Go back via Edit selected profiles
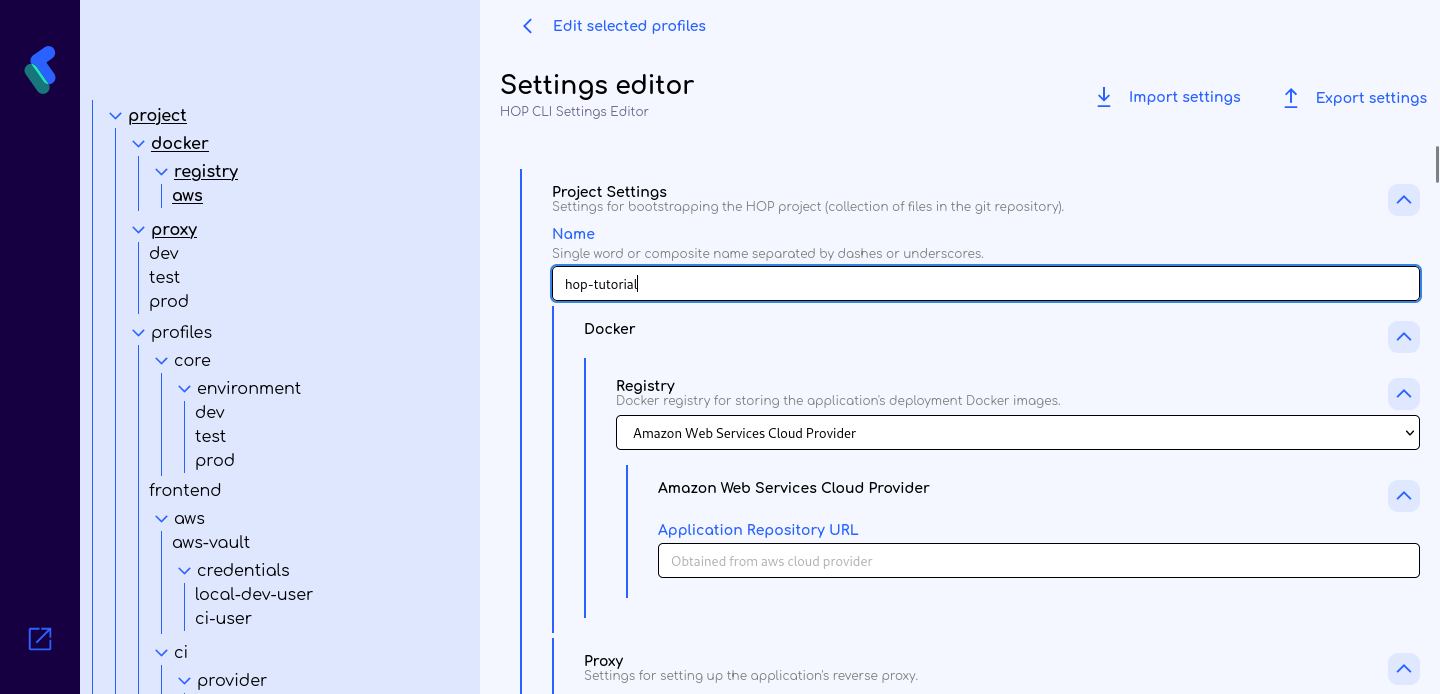The width and height of the screenshot is (1440, 694). click(629, 26)
